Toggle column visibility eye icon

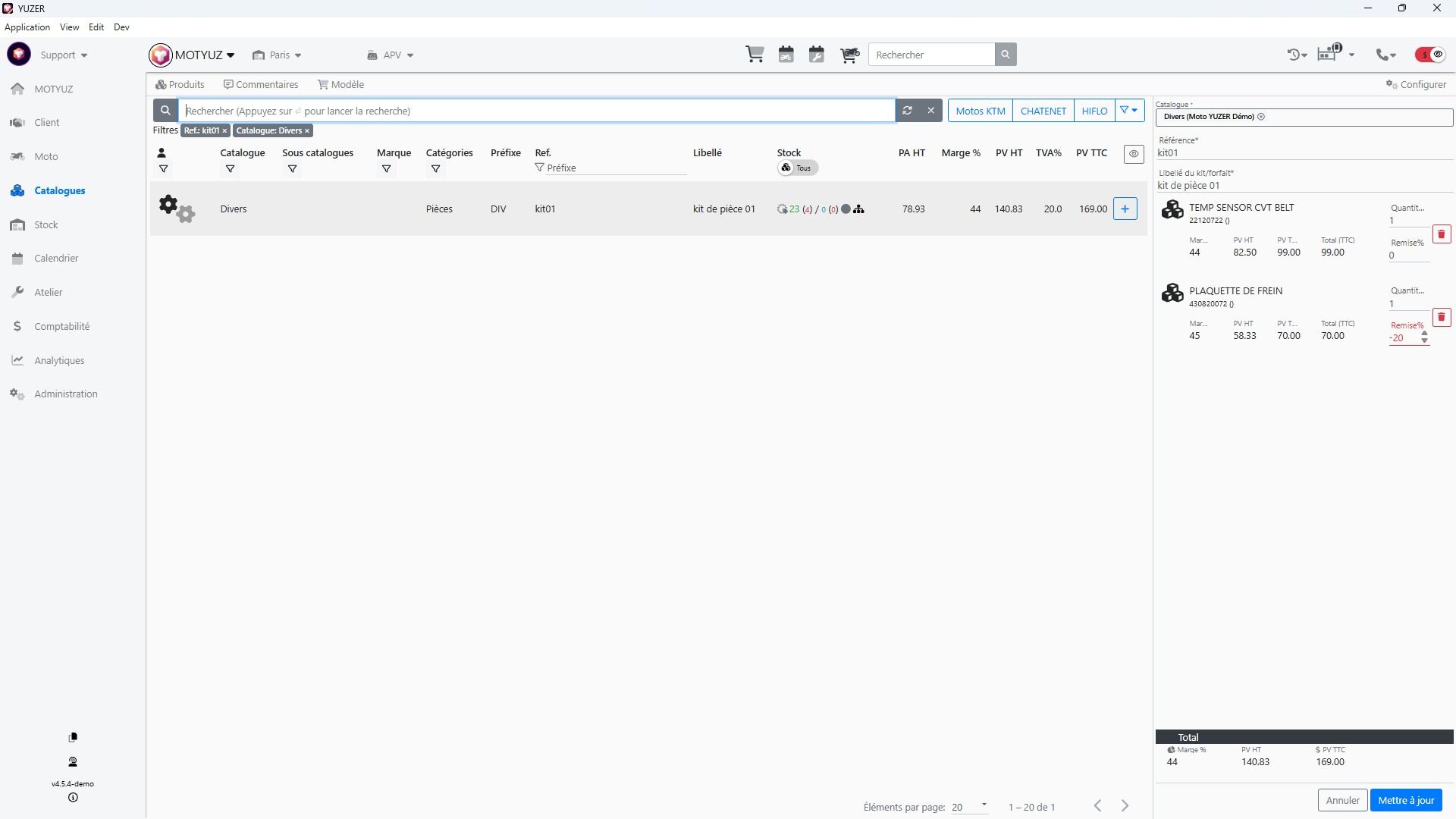pyautogui.click(x=1134, y=153)
